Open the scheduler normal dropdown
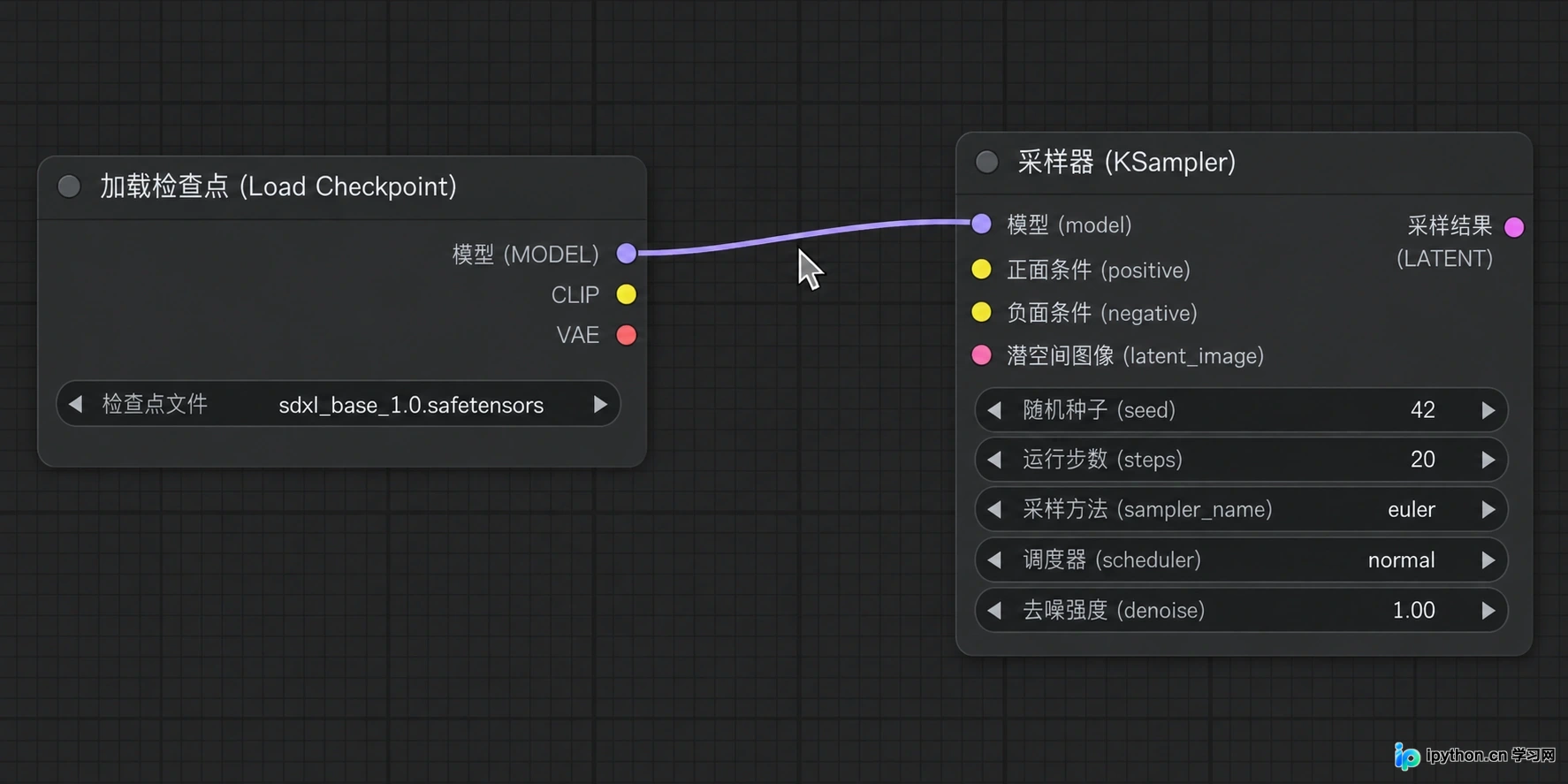 click(1242, 560)
